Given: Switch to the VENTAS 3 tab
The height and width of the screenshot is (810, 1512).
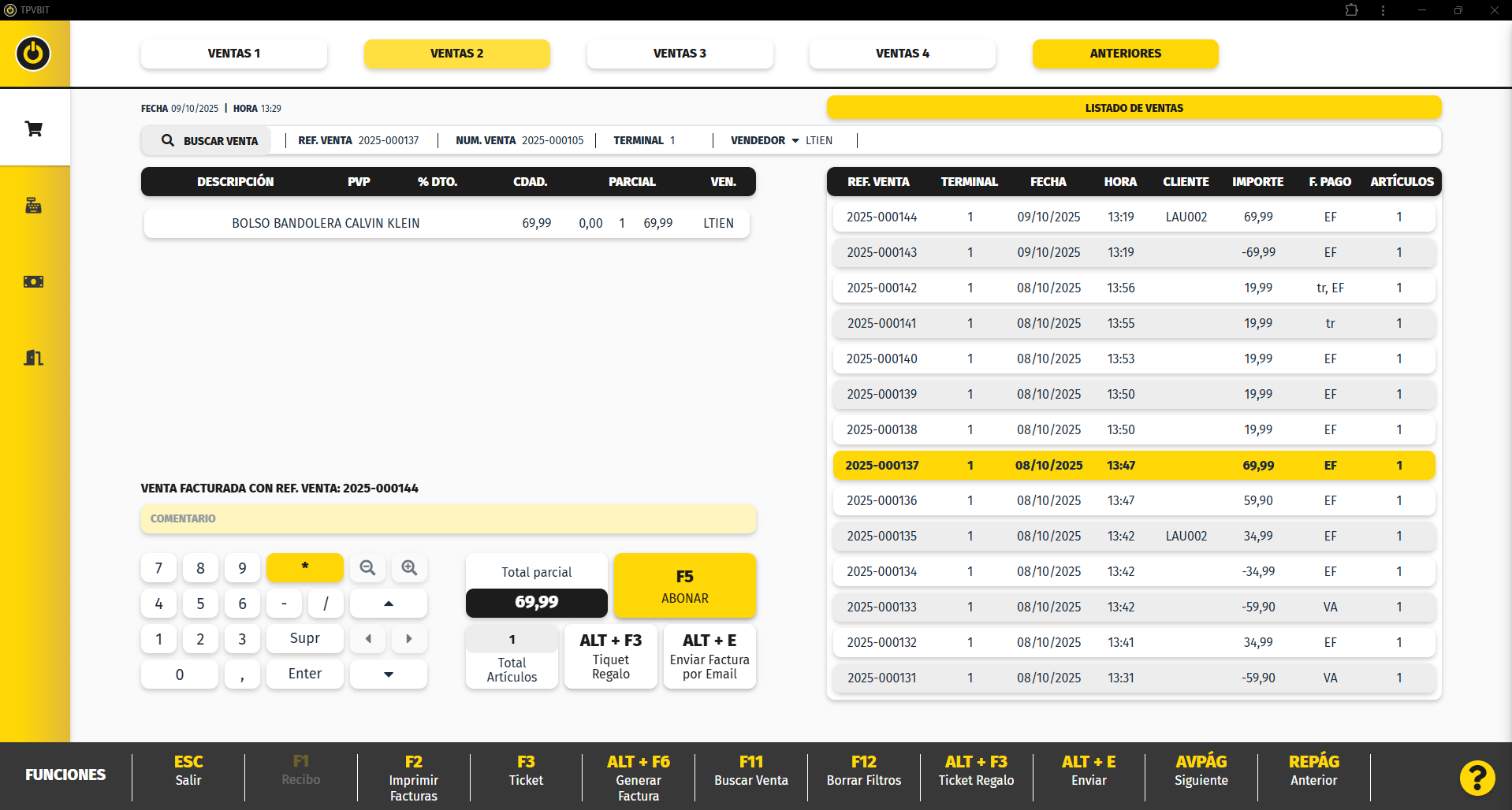Looking at the screenshot, I should pos(680,54).
